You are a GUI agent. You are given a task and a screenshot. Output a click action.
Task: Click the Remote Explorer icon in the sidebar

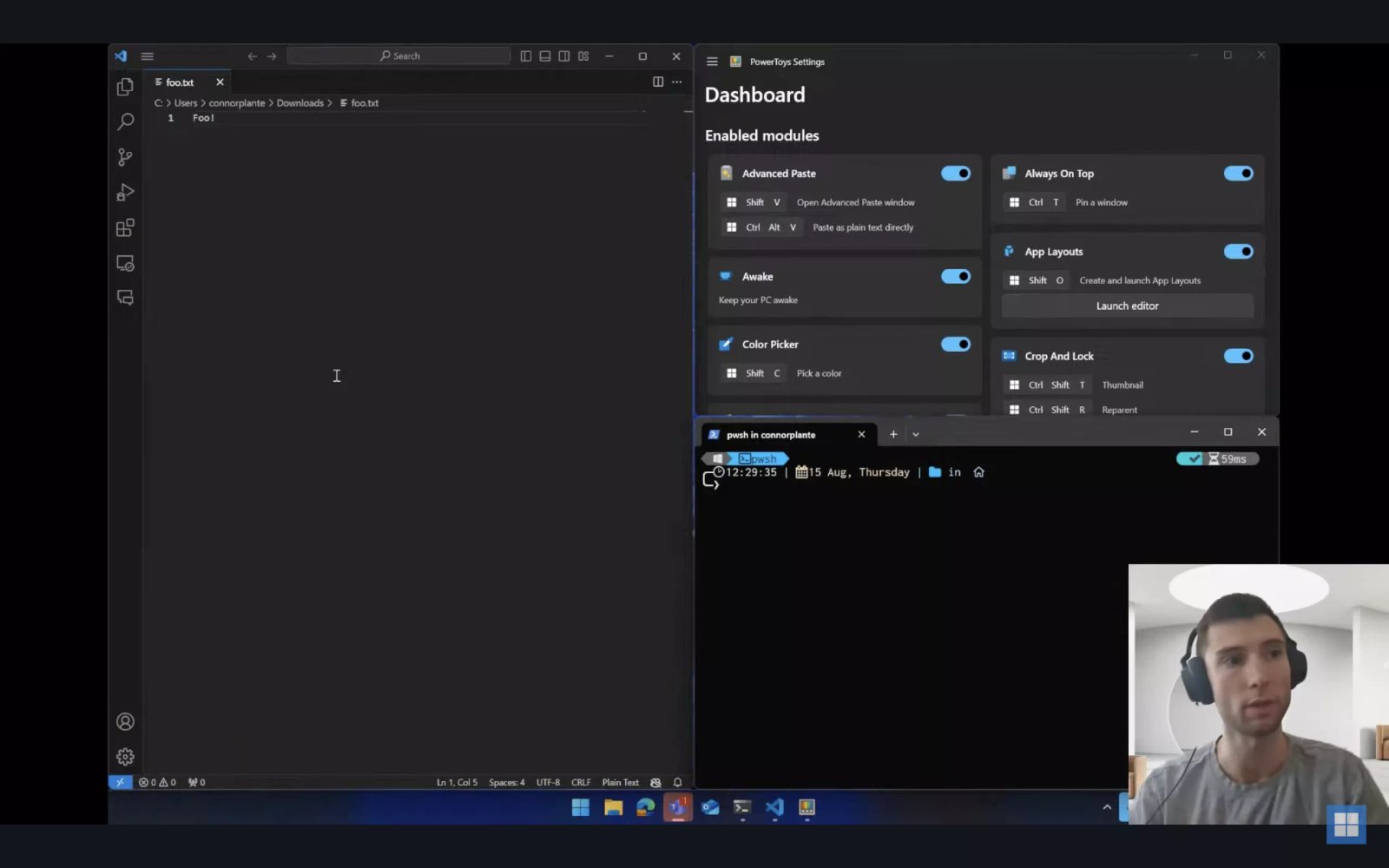(x=125, y=262)
